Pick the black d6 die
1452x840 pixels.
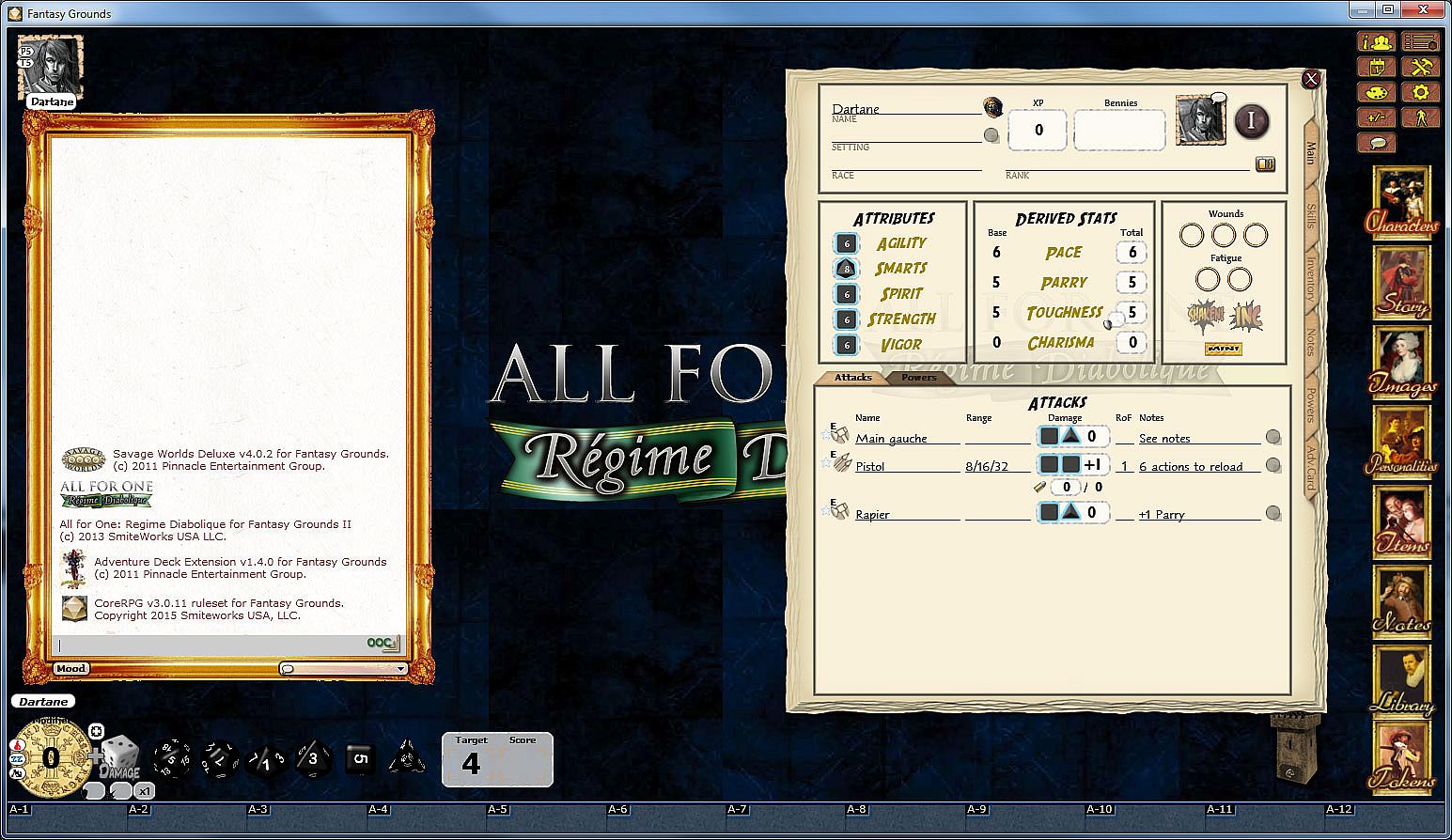coord(361,759)
